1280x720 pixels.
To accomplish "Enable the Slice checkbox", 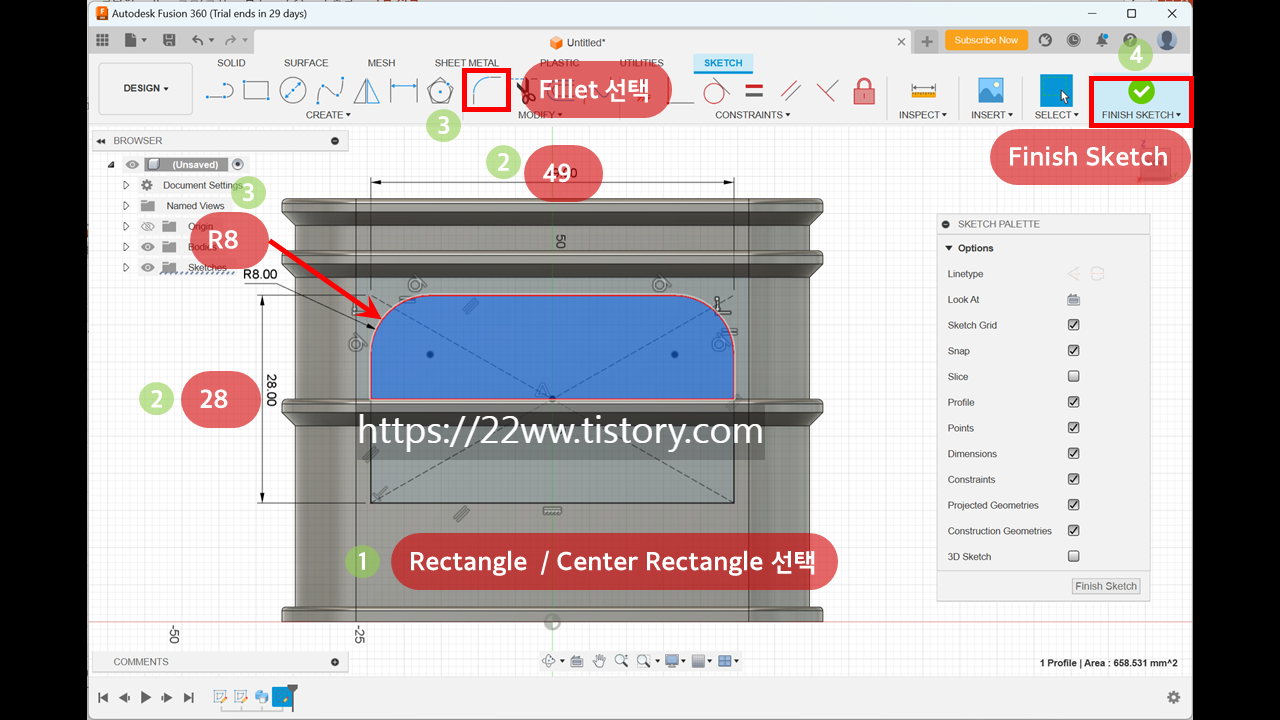I will [x=1073, y=377].
